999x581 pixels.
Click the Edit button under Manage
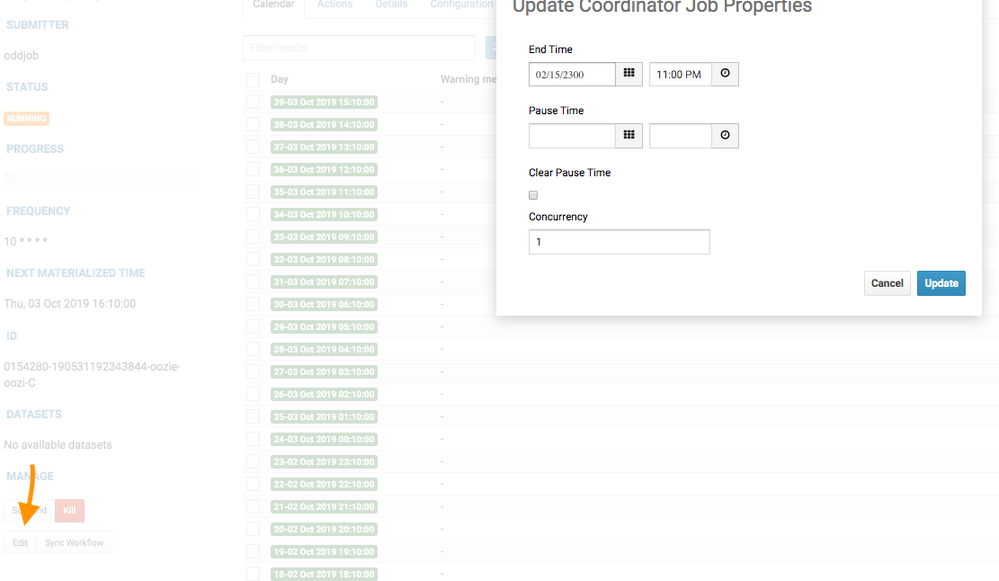pos(20,543)
